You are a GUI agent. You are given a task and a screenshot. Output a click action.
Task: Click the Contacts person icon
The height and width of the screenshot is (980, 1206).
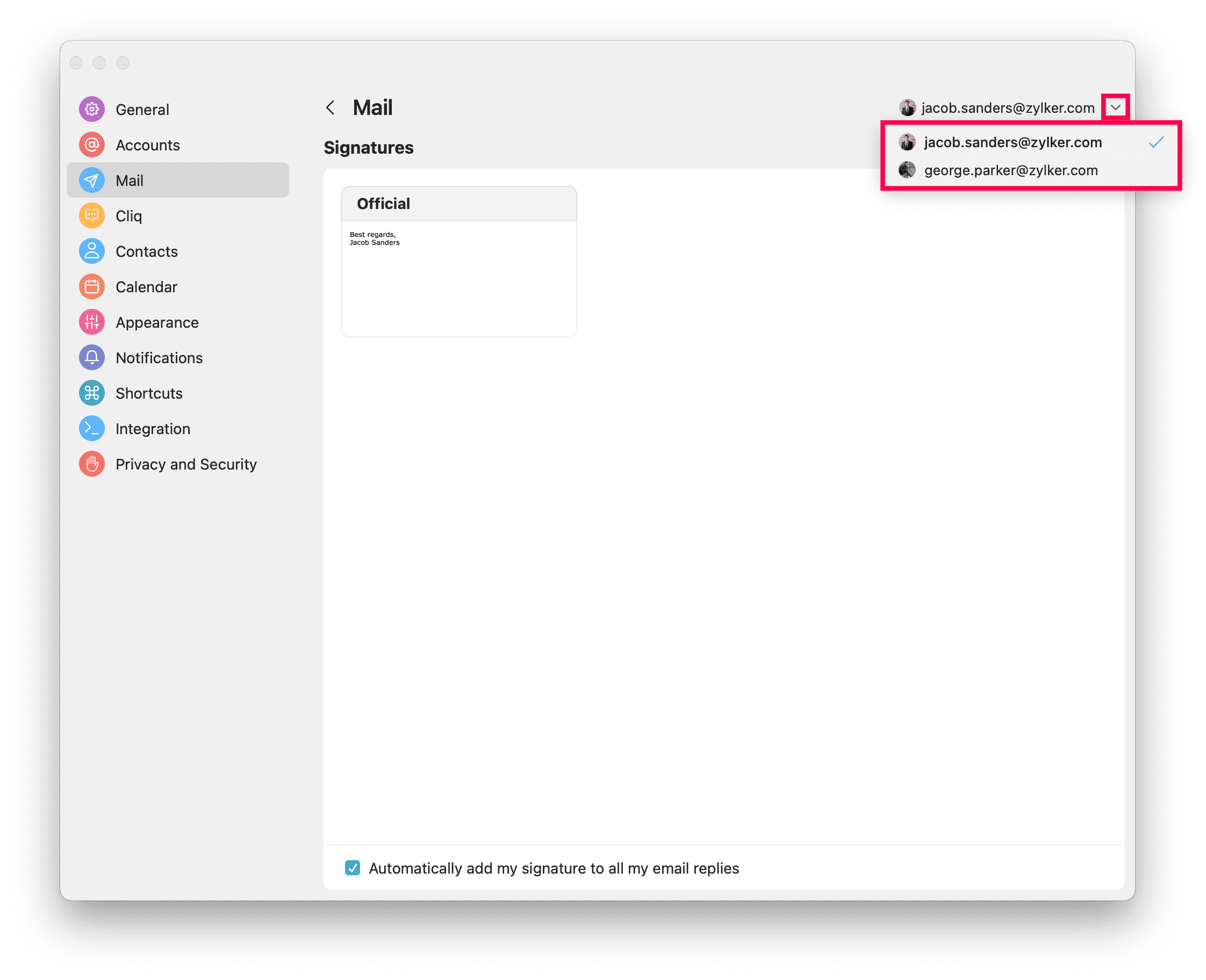[x=91, y=251]
